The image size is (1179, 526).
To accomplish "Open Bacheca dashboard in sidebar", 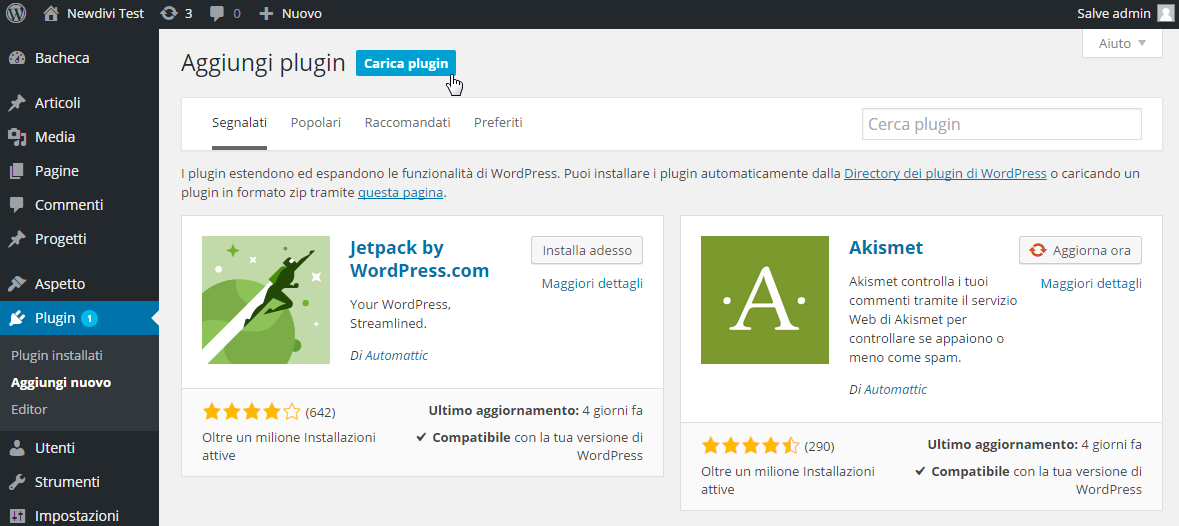I will click(x=62, y=58).
